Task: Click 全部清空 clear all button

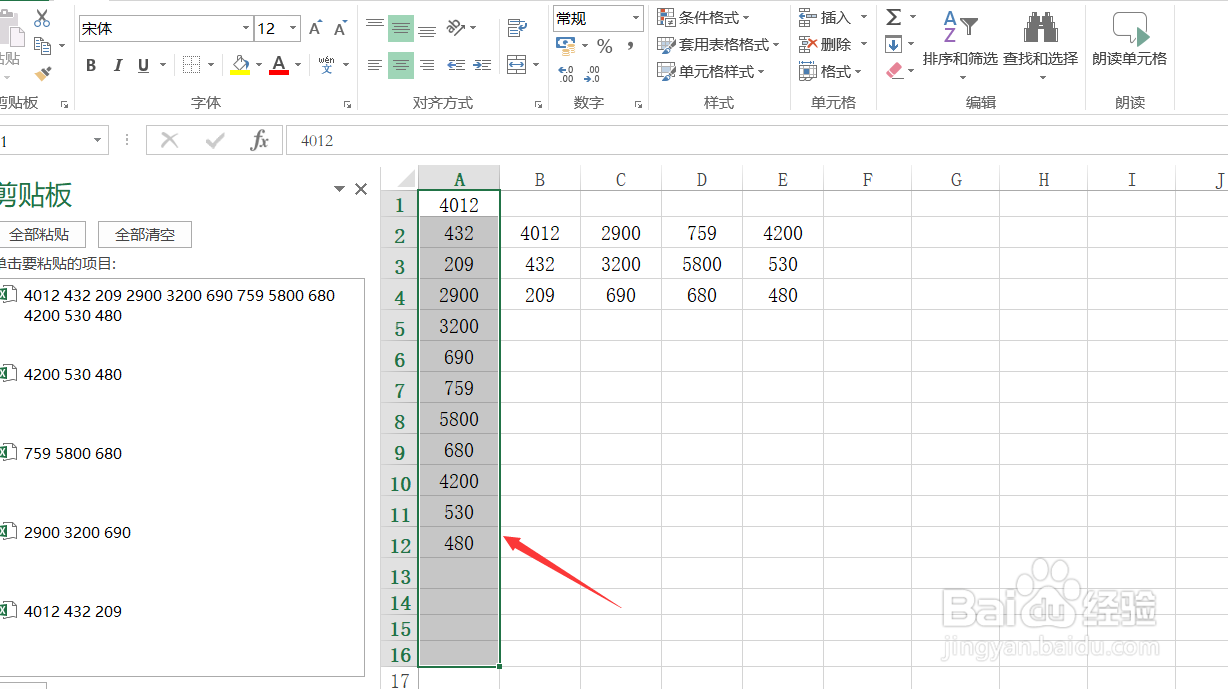Action: coord(145,235)
